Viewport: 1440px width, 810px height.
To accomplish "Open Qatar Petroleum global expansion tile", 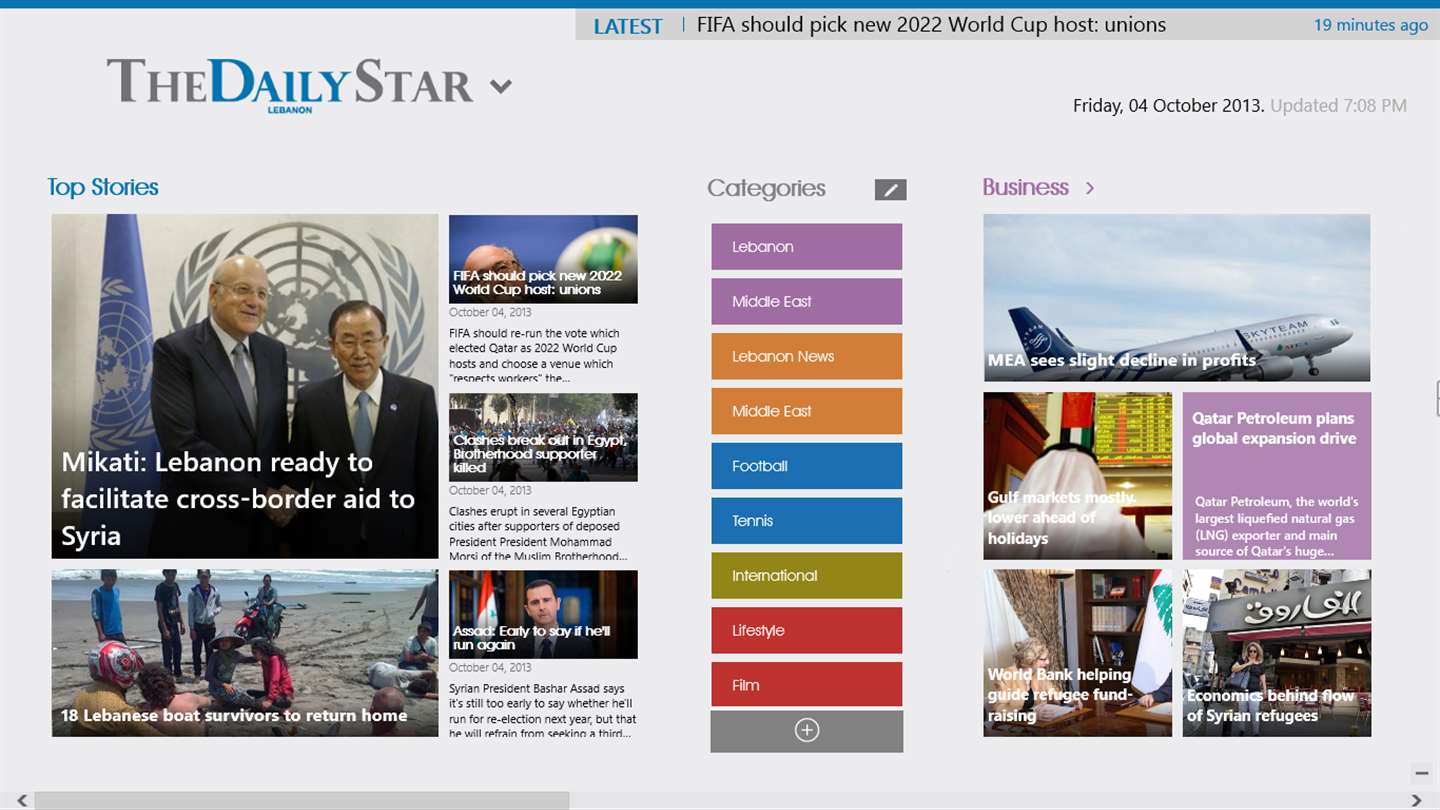I will [x=1277, y=476].
